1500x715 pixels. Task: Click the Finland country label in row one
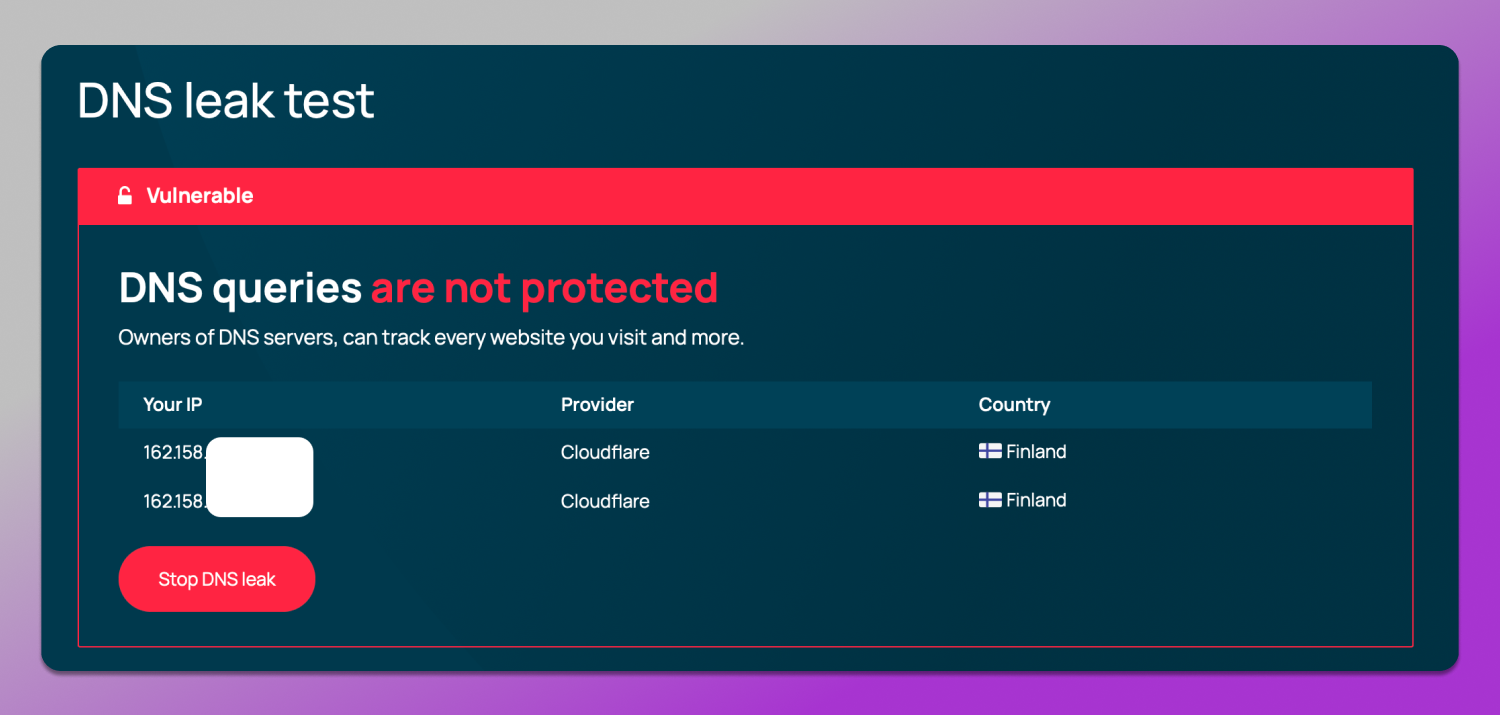1035,451
